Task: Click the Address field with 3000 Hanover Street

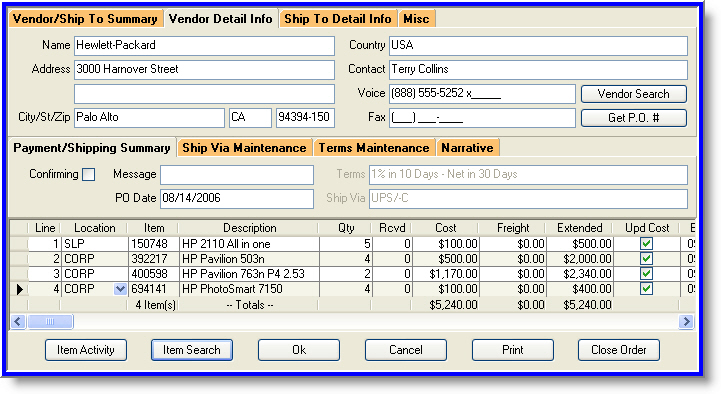Action: tap(204, 69)
